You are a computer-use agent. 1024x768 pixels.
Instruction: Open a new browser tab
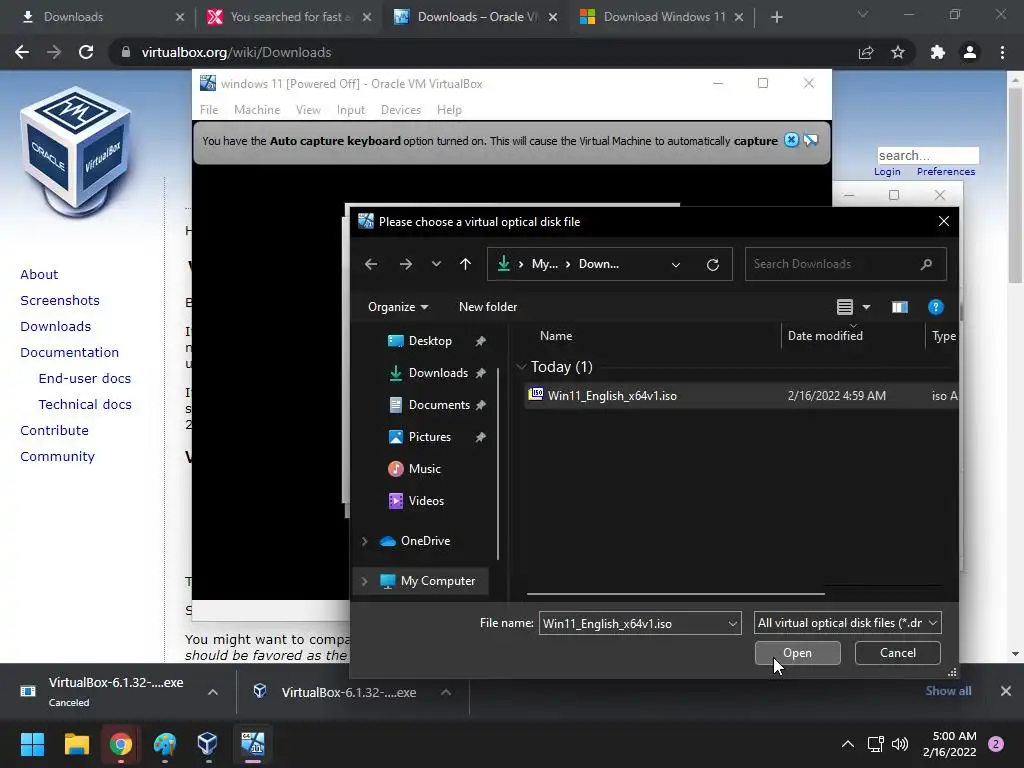coord(776,17)
